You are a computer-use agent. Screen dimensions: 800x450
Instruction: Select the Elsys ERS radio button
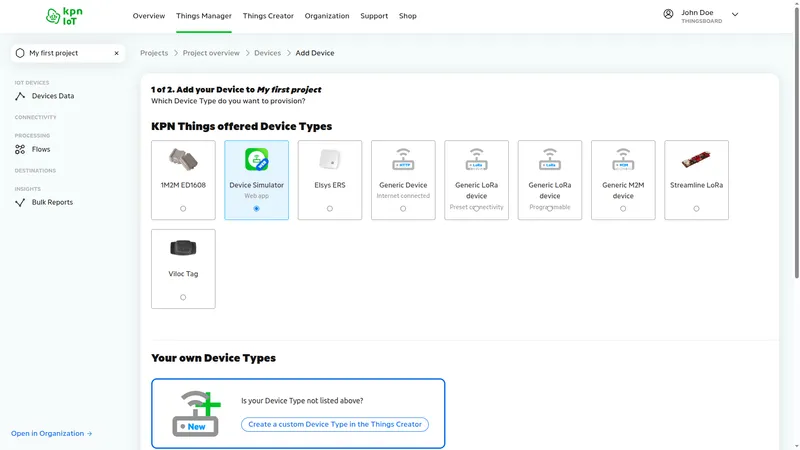(330, 209)
